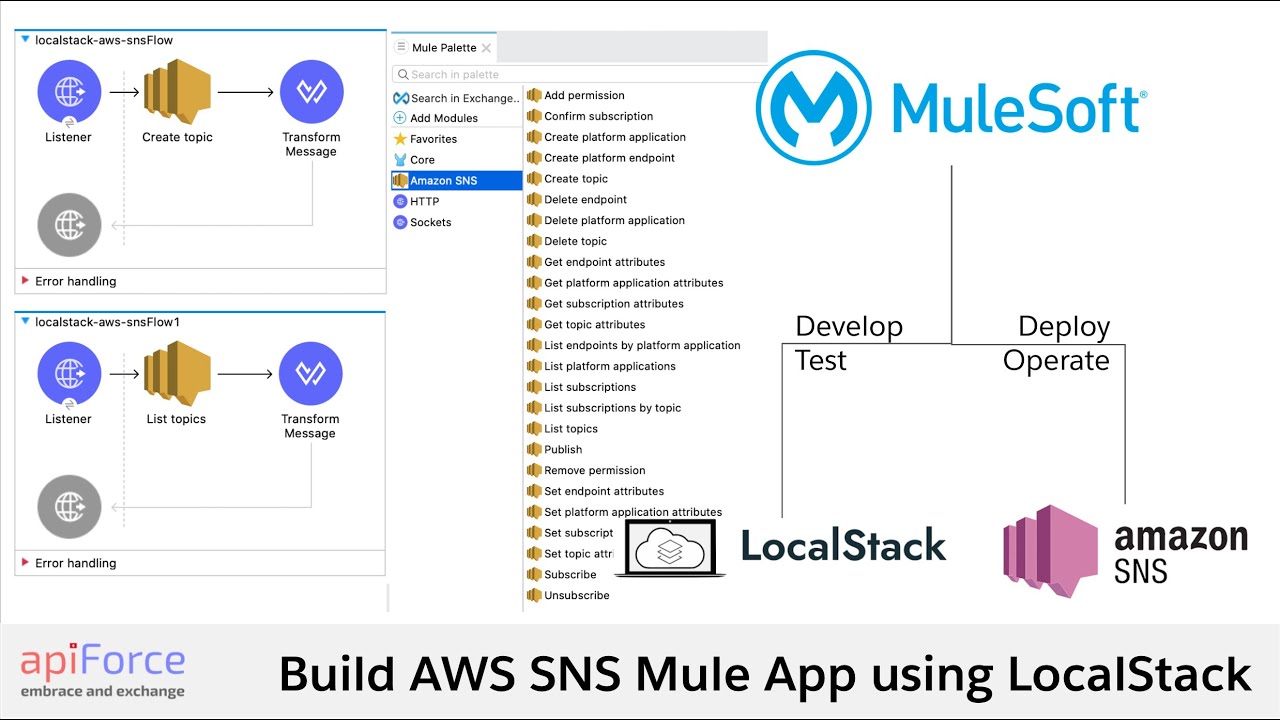This screenshot has height=720, width=1280.
Task: Click the Search in Exchange icon
Action: pos(401,98)
